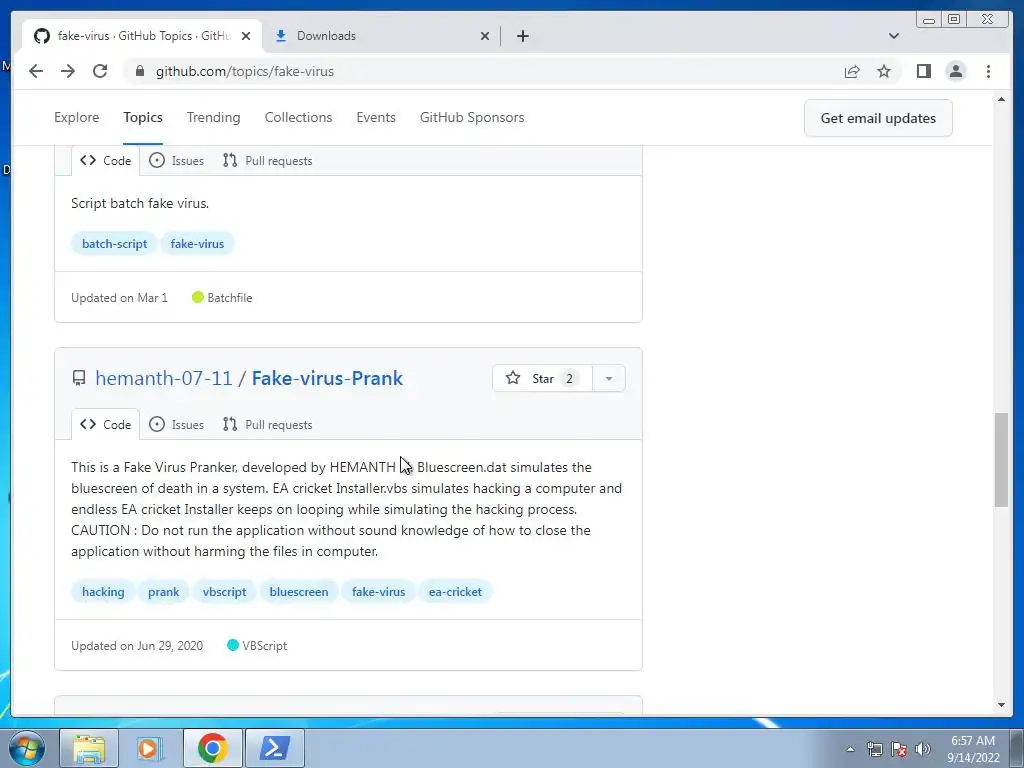Close the fake-virus GitHub Topics tab

[246, 36]
